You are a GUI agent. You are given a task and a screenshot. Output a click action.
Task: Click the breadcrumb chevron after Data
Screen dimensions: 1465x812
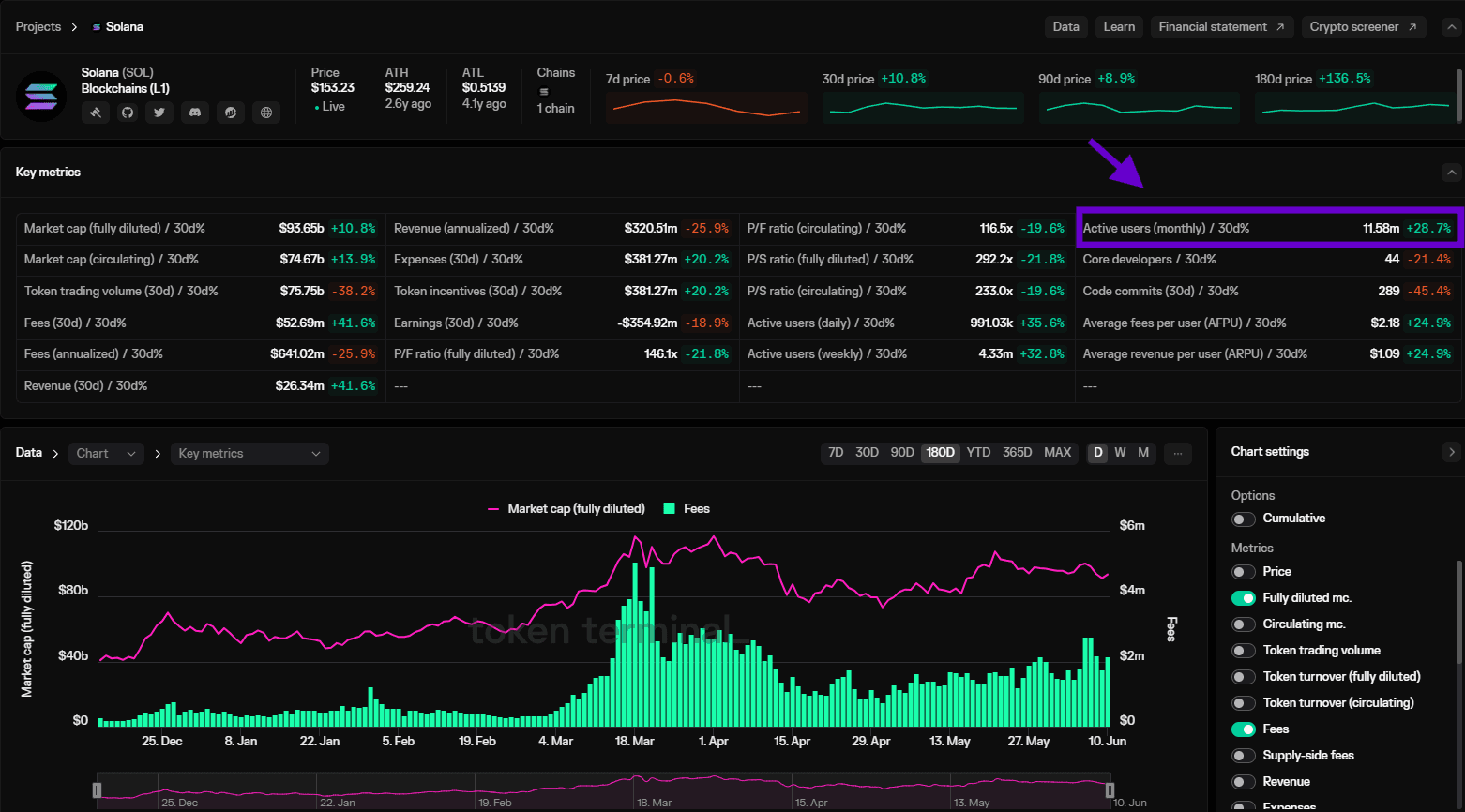(x=55, y=454)
